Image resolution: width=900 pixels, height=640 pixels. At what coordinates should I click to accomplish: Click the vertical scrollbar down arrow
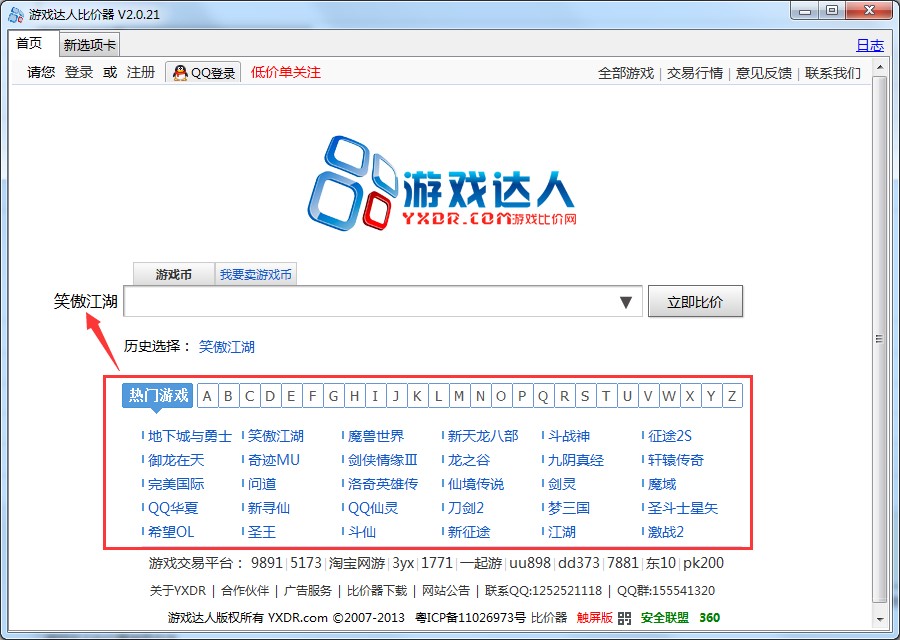[879, 620]
